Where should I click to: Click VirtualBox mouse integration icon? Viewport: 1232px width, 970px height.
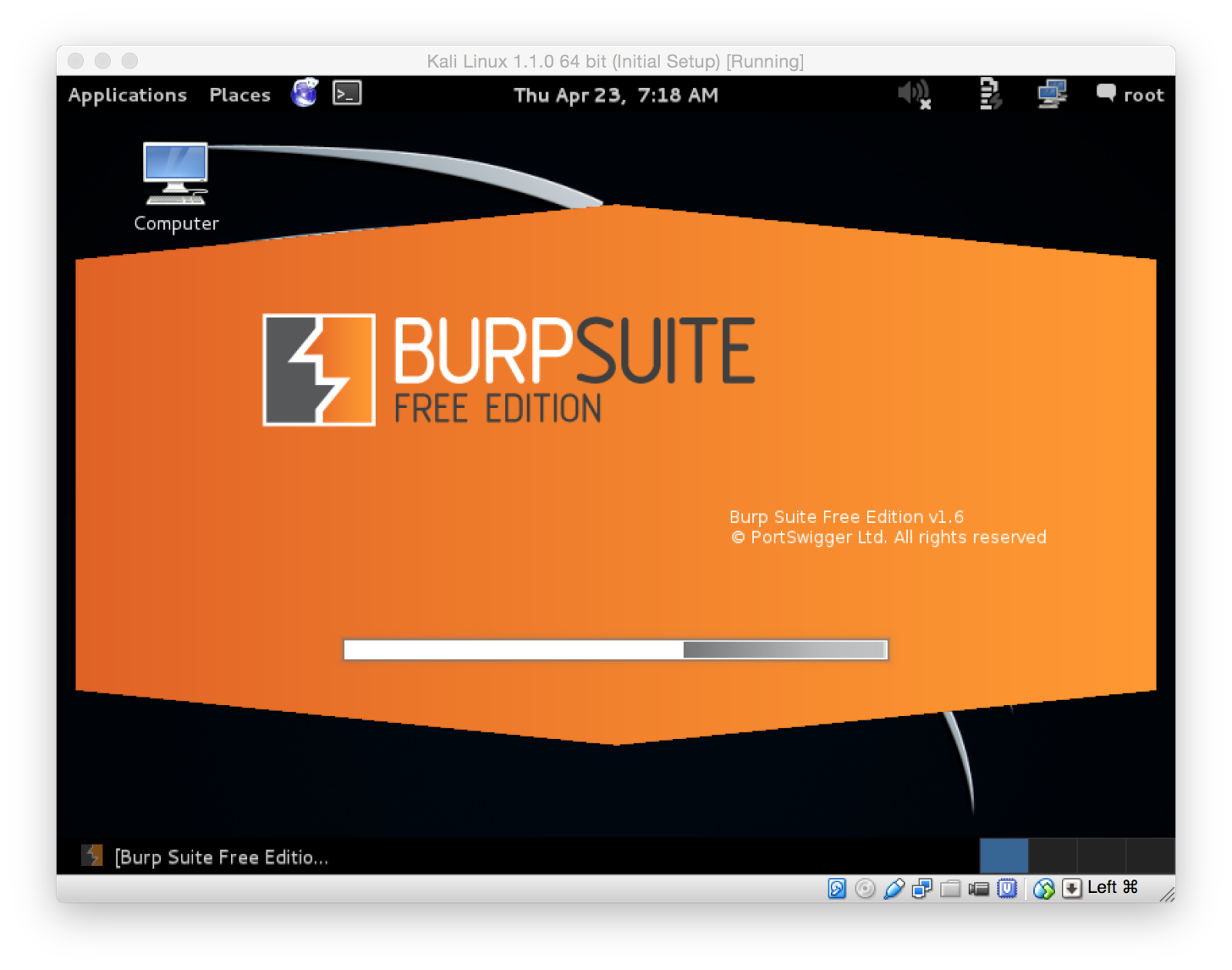[x=1043, y=888]
